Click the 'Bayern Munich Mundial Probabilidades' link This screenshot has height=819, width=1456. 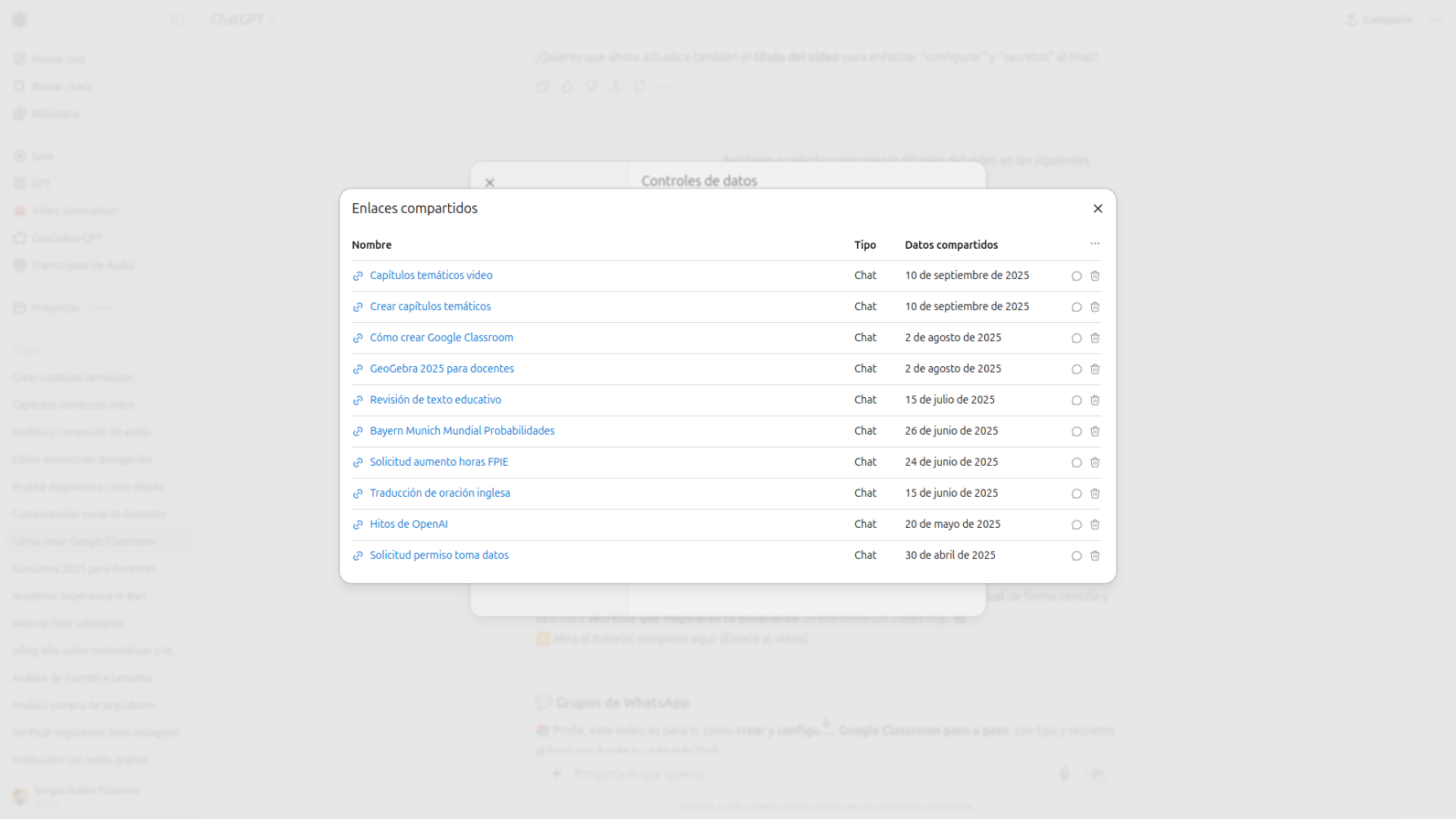click(461, 431)
